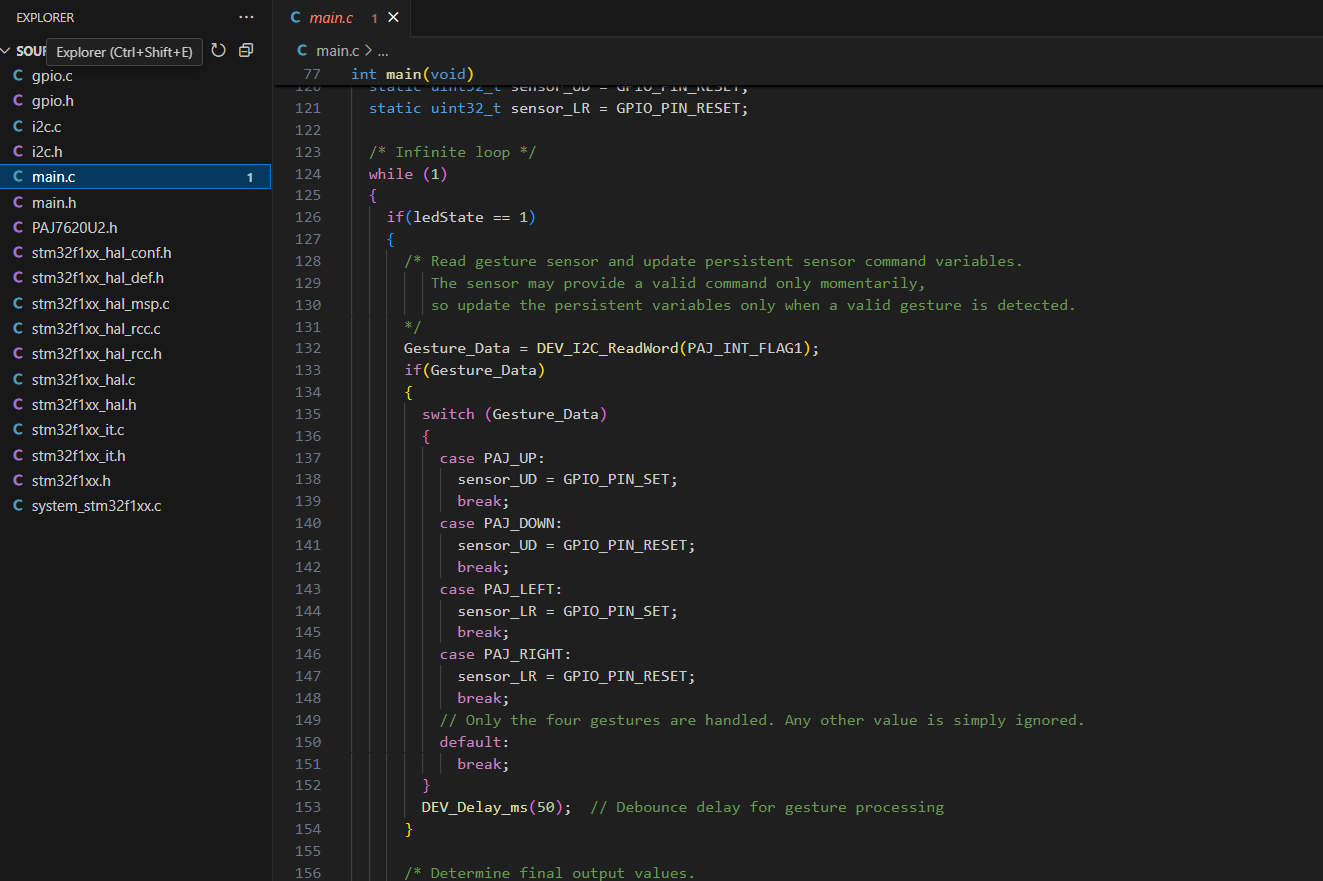Open the breadcrumb ellipsis symbol picker

pyautogui.click(x=382, y=50)
